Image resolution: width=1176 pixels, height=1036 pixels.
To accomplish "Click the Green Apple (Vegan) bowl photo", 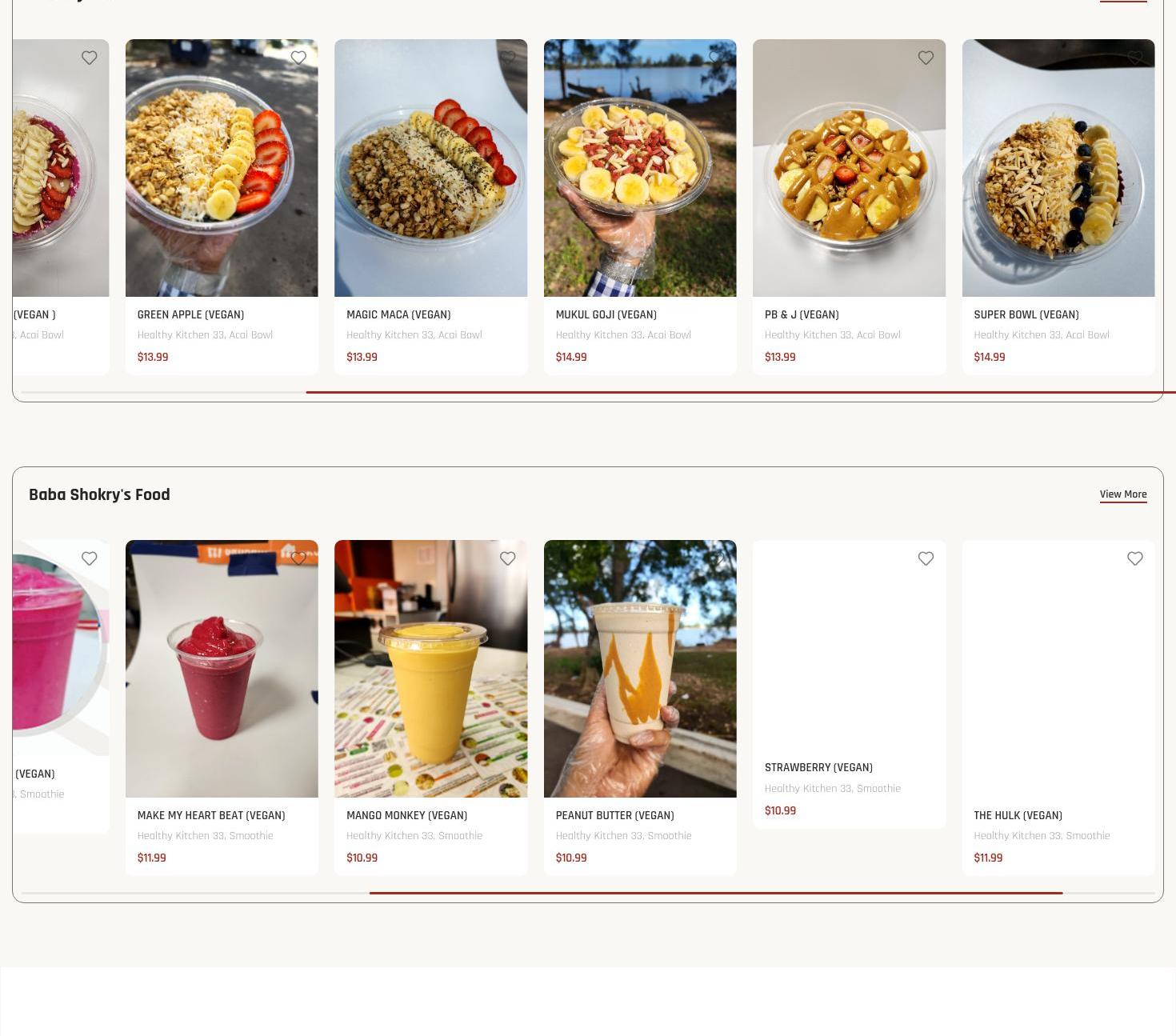I will [x=222, y=168].
